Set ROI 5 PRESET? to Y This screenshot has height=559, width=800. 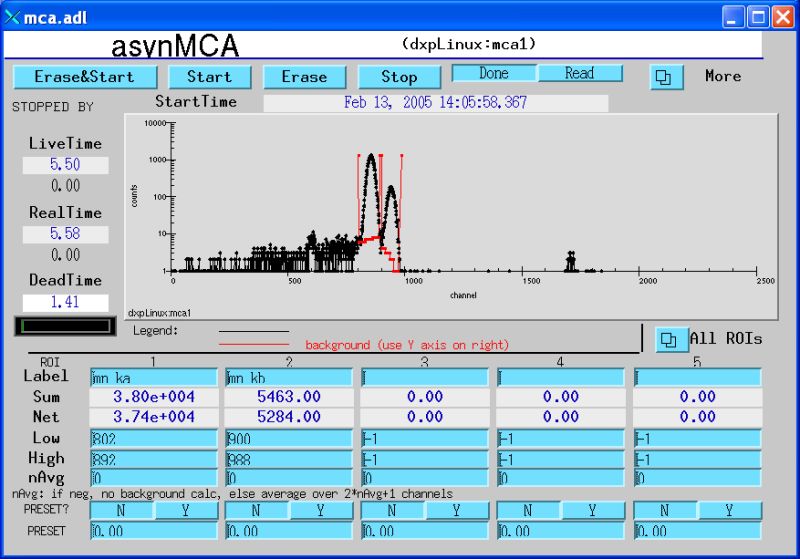pyautogui.click(x=730, y=511)
